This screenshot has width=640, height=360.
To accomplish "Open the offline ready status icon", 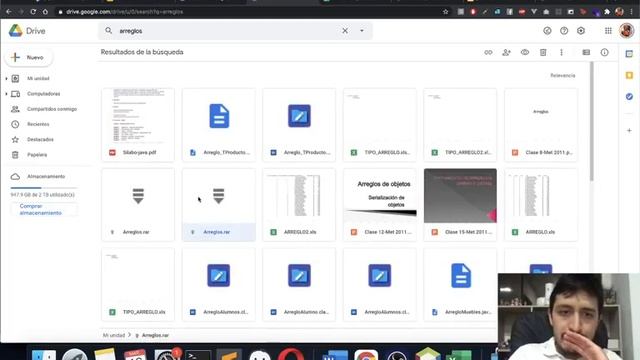I will tap(547, 31).
